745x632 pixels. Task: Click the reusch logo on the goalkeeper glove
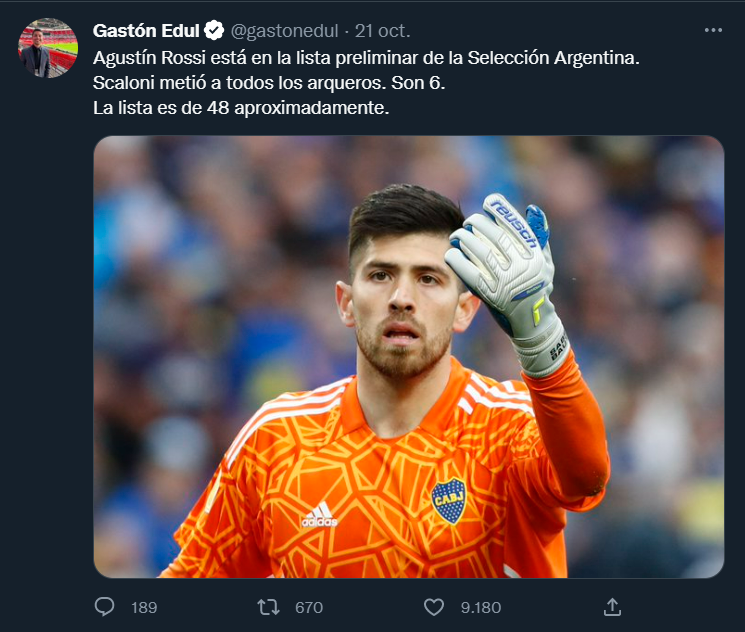pyautogui.click(x=514, y=223)
